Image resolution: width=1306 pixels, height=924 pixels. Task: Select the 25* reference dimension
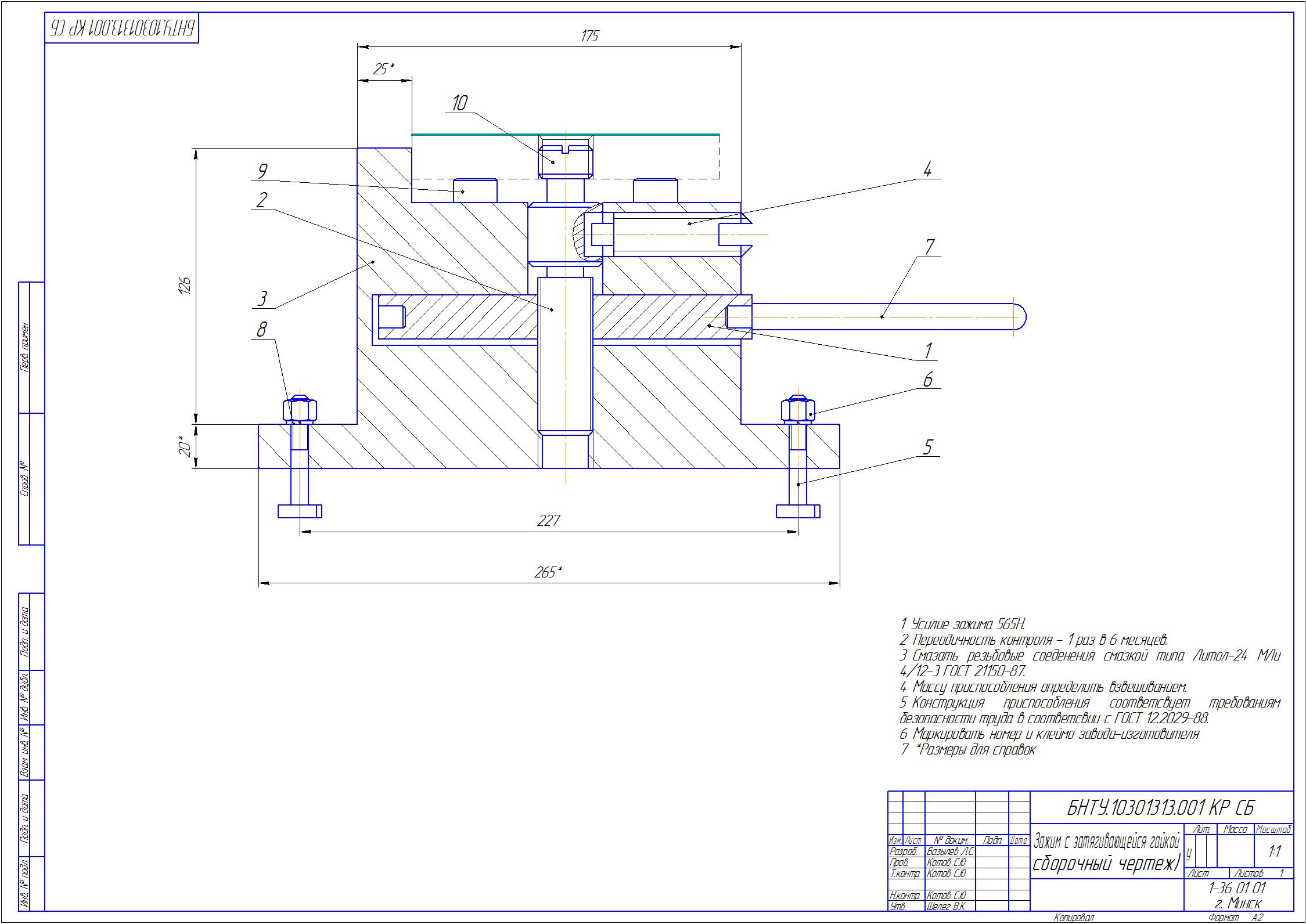coord(383,70)
